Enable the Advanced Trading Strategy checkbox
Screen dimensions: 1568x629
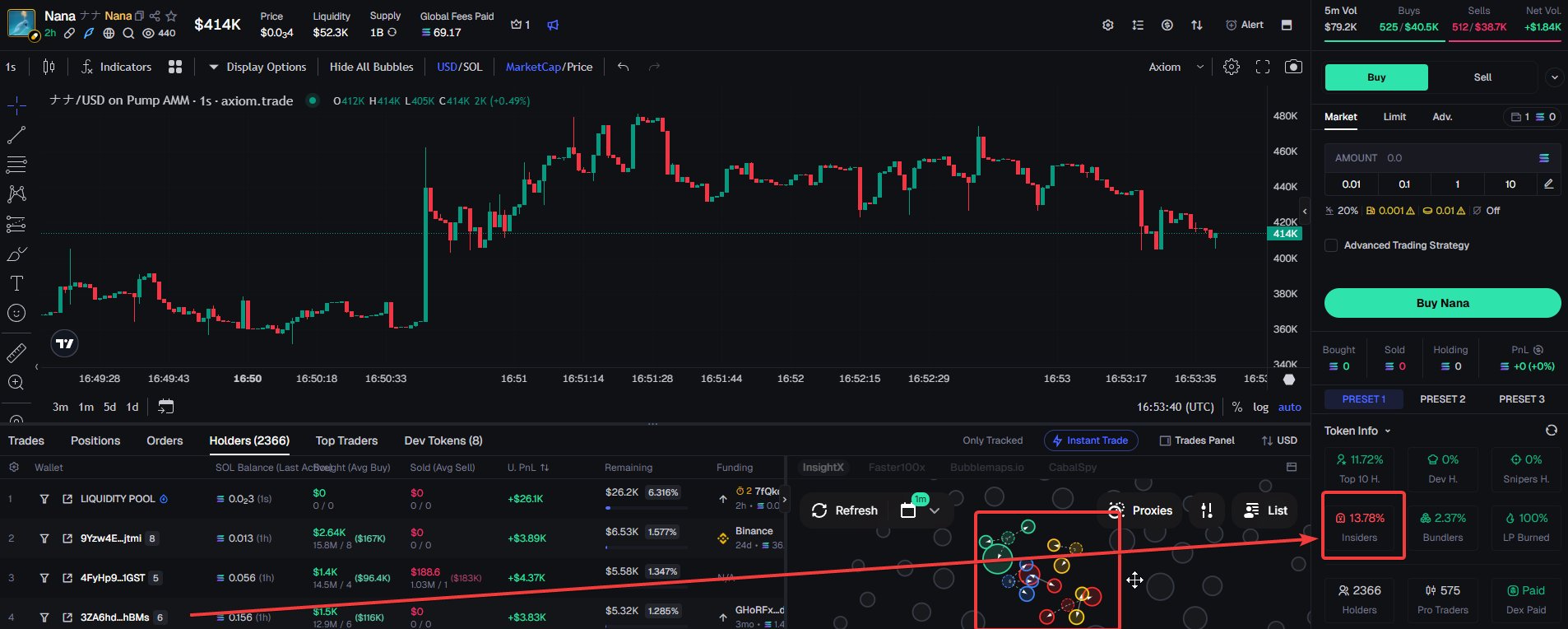pos(1331,245)
